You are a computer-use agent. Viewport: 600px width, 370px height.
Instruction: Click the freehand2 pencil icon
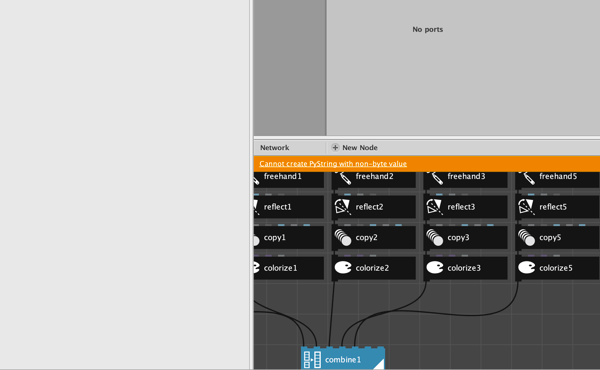coord(343,177)
